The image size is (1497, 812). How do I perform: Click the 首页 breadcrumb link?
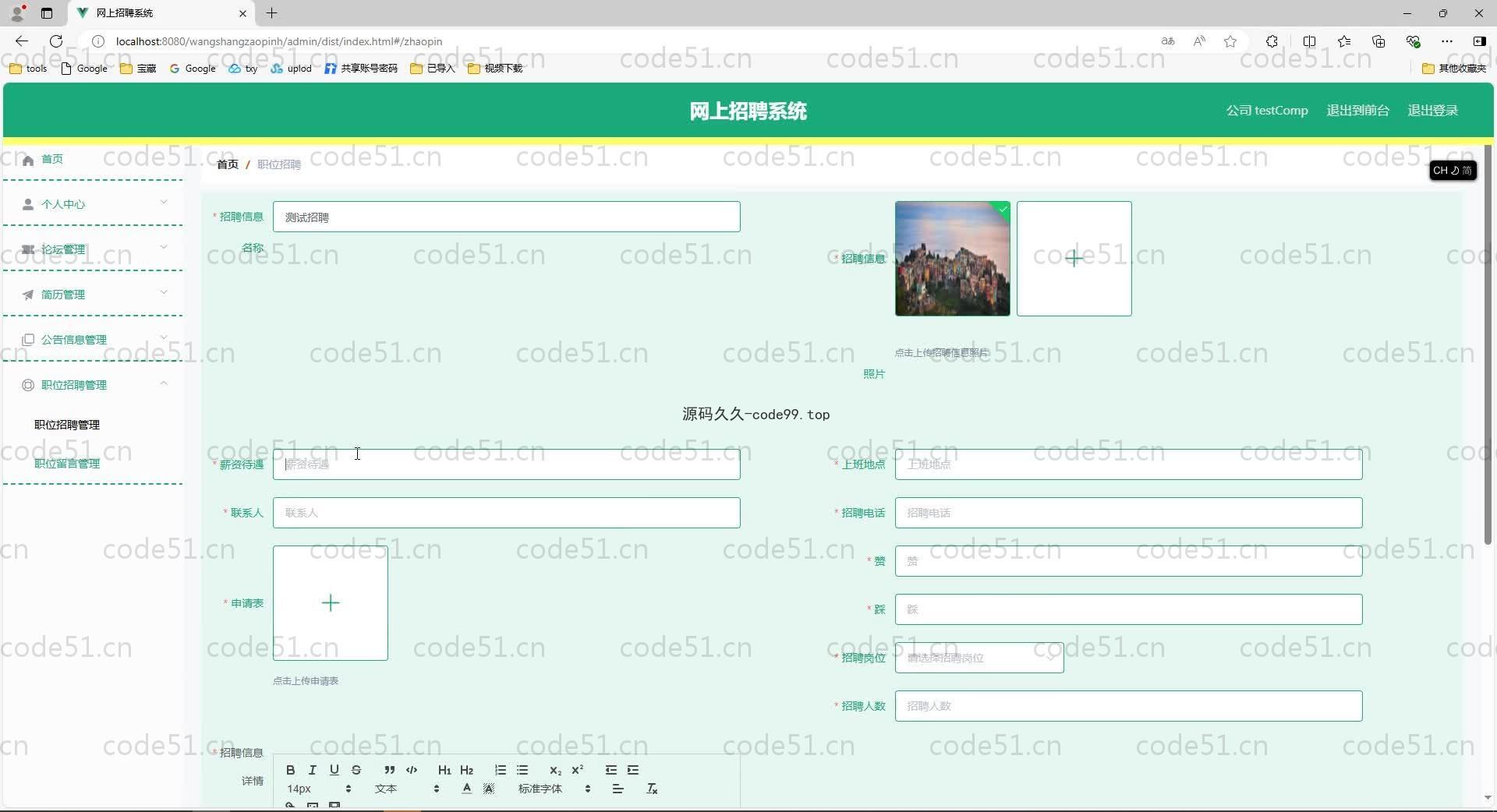(x=228, y=164)
